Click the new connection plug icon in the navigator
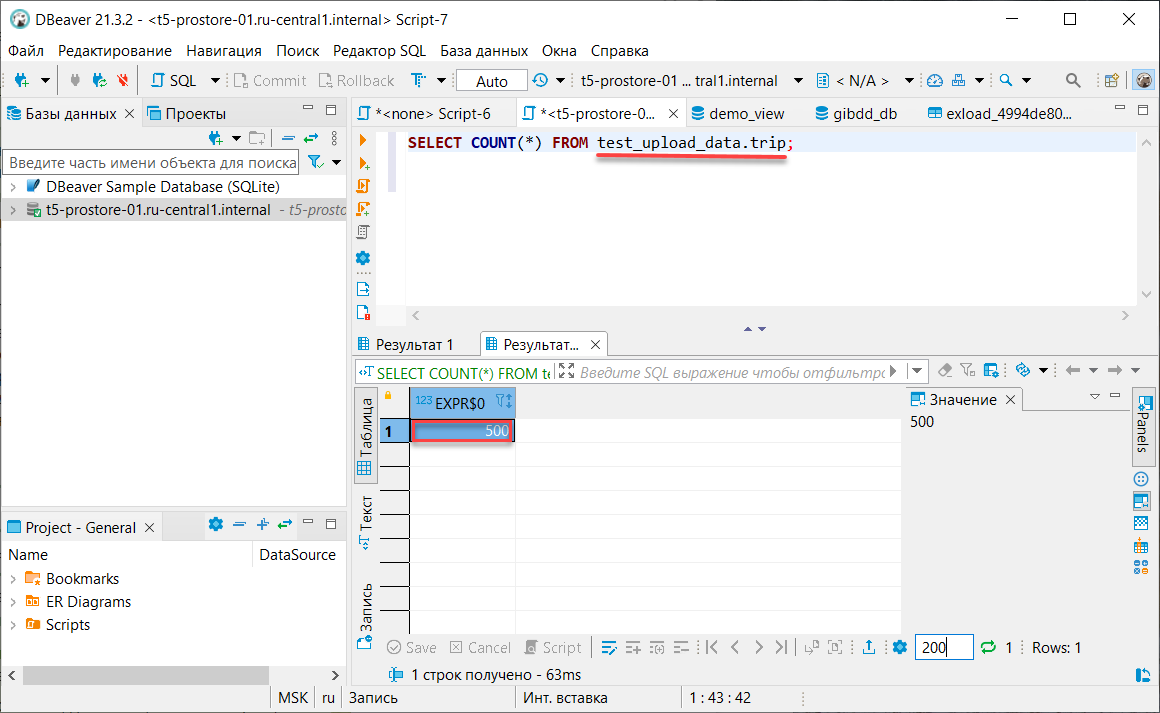 point(215,138)
